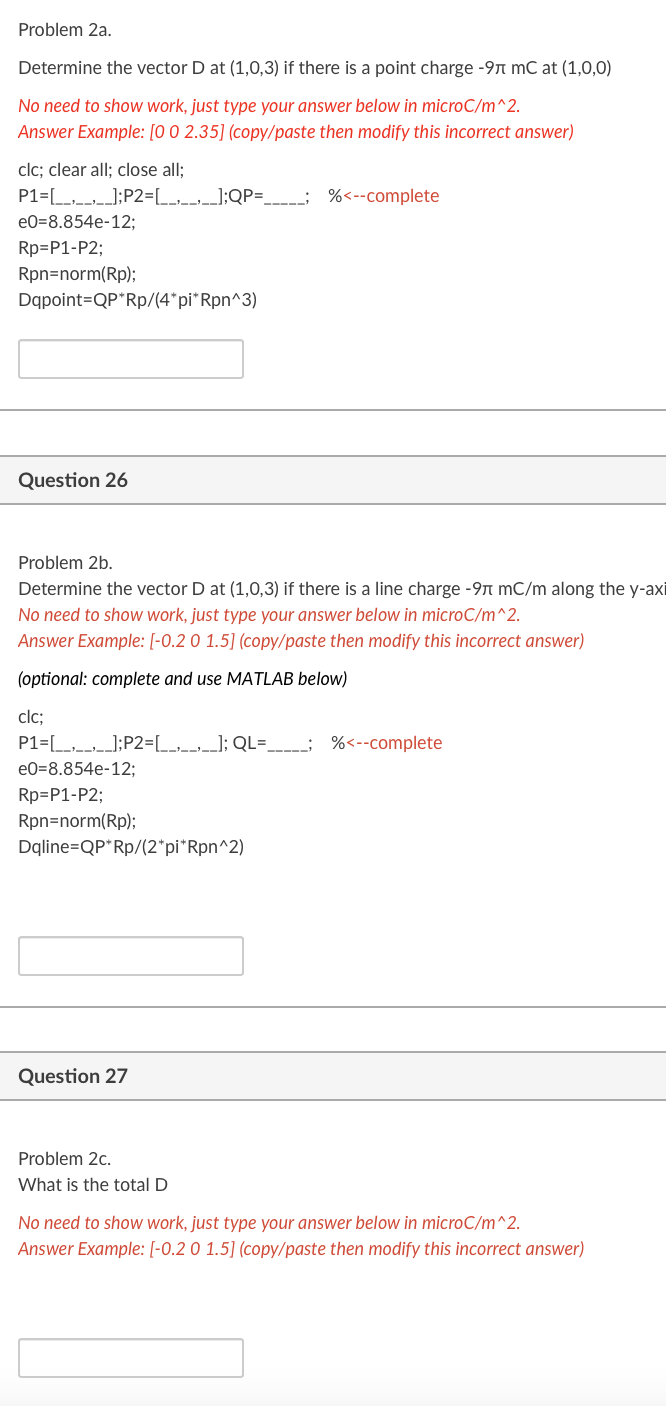Select the Question 26 header
The image size is (666, 1406).
tap(72, 480)
